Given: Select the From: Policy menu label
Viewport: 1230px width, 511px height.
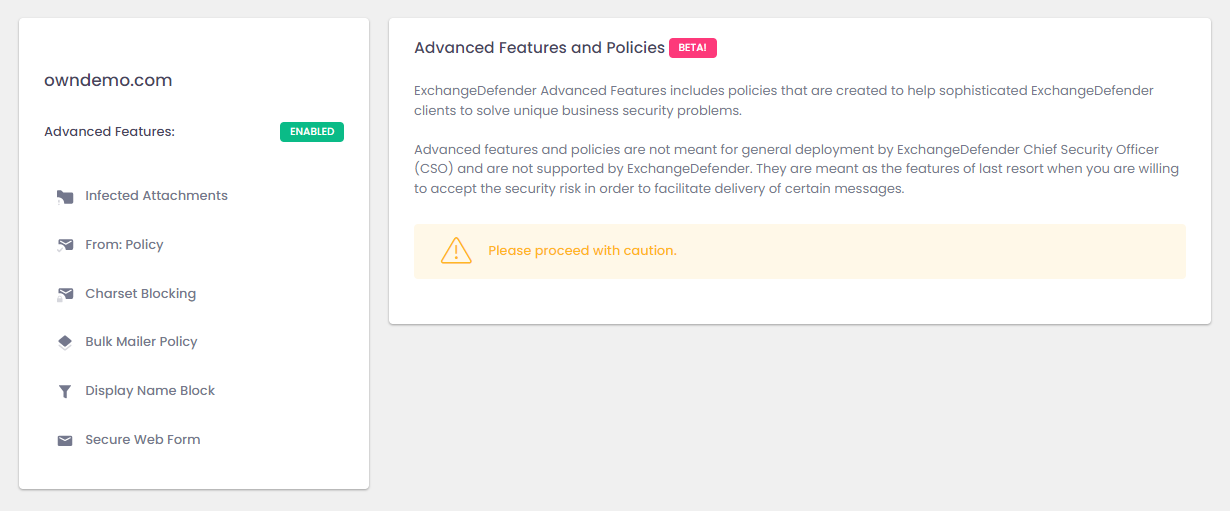Looking at the screenshot, I should (124, 245).
